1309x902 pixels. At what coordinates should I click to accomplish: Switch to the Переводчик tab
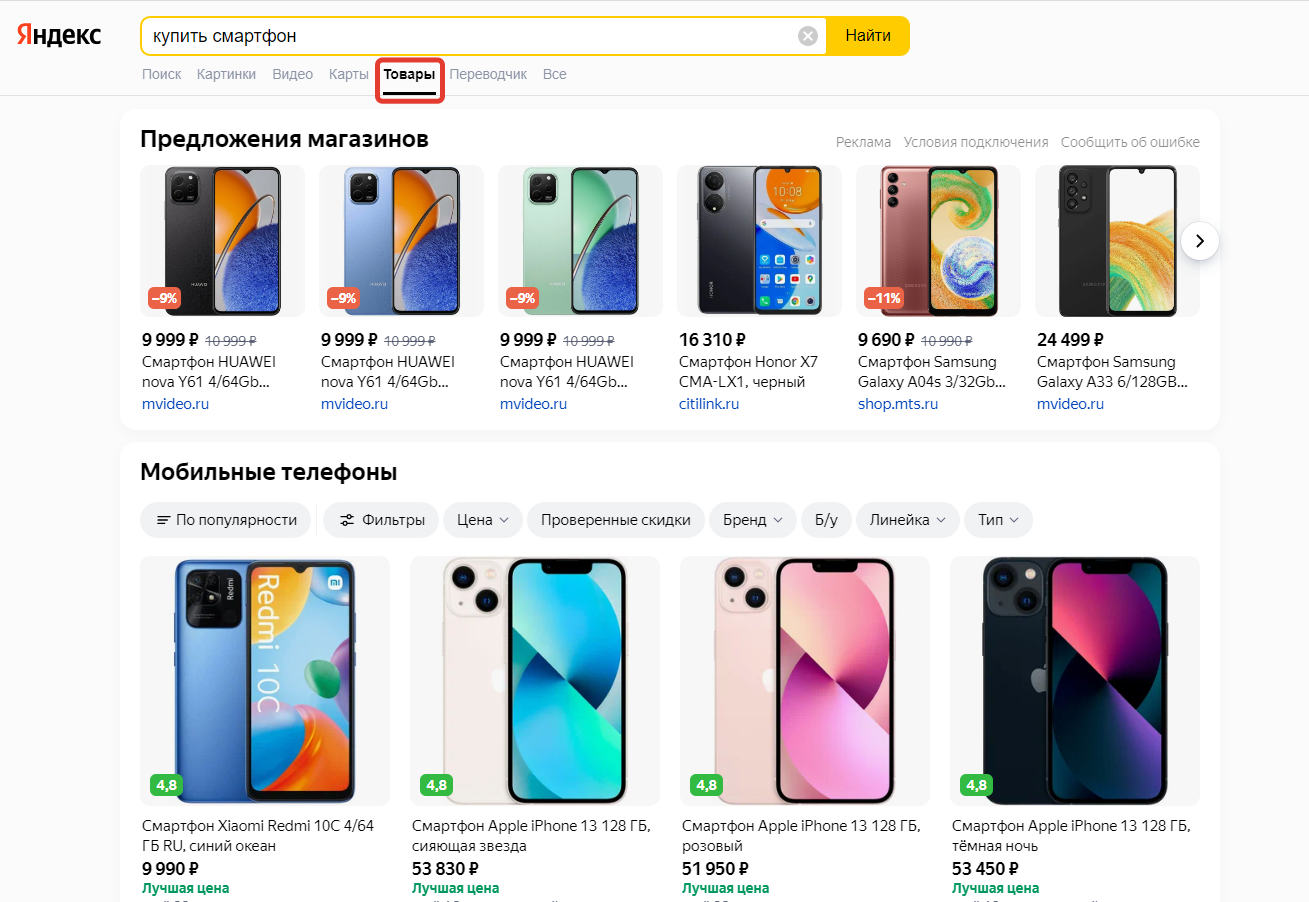coord(488,74)
